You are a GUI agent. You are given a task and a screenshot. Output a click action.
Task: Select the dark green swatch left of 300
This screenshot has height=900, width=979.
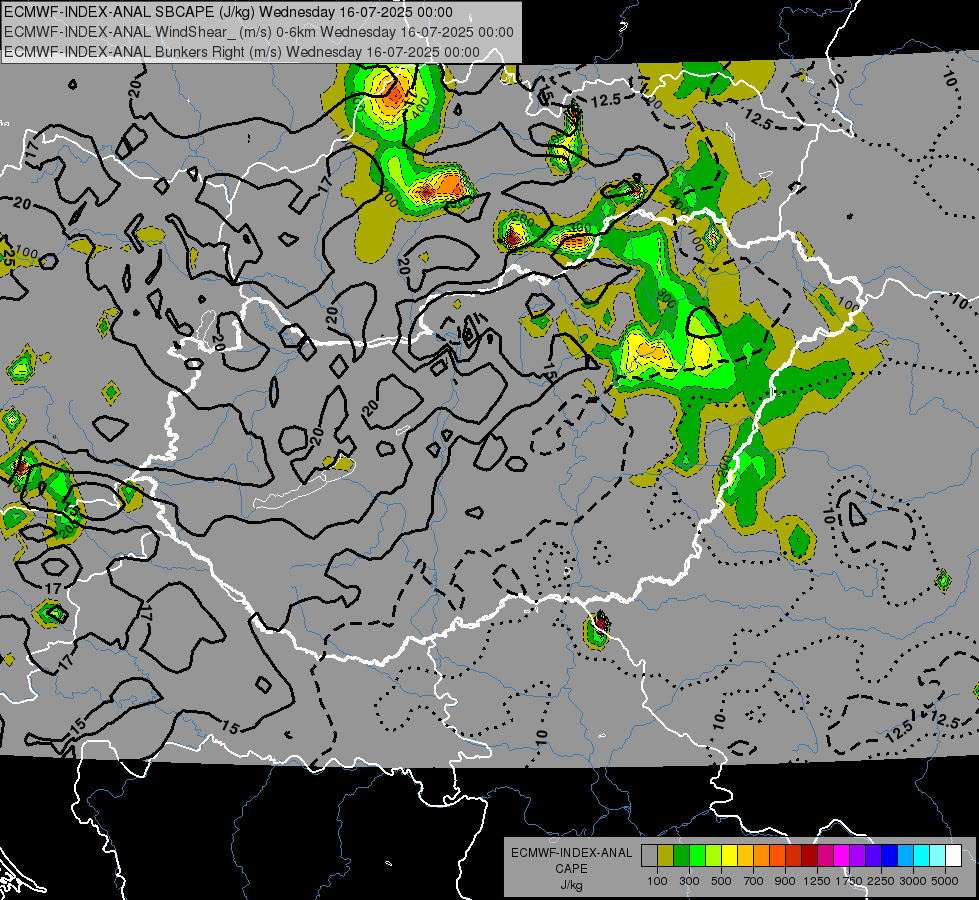click(x=681, y=856)
